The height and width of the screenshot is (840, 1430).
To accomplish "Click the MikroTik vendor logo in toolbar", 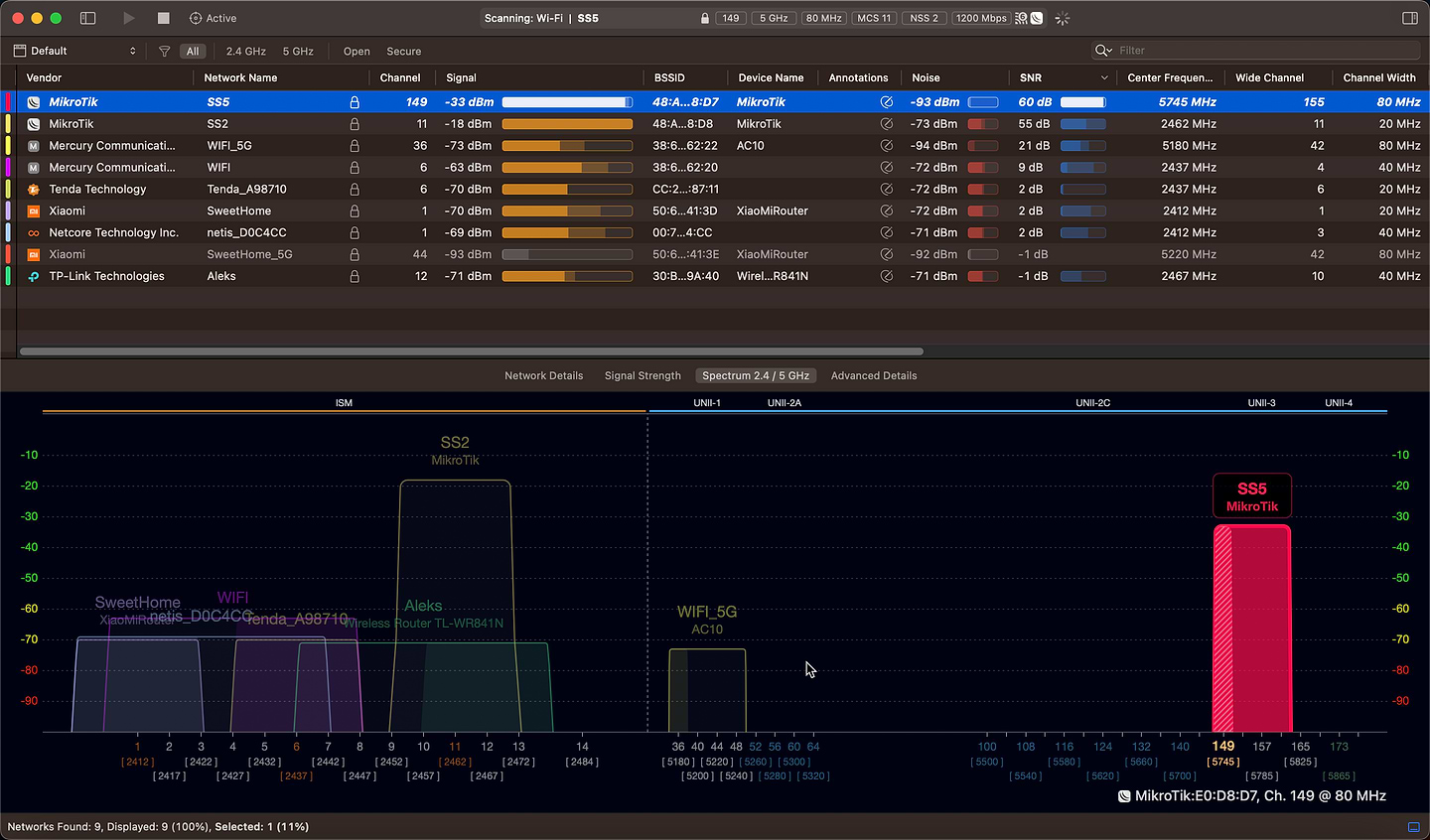I will [1037, 18].
